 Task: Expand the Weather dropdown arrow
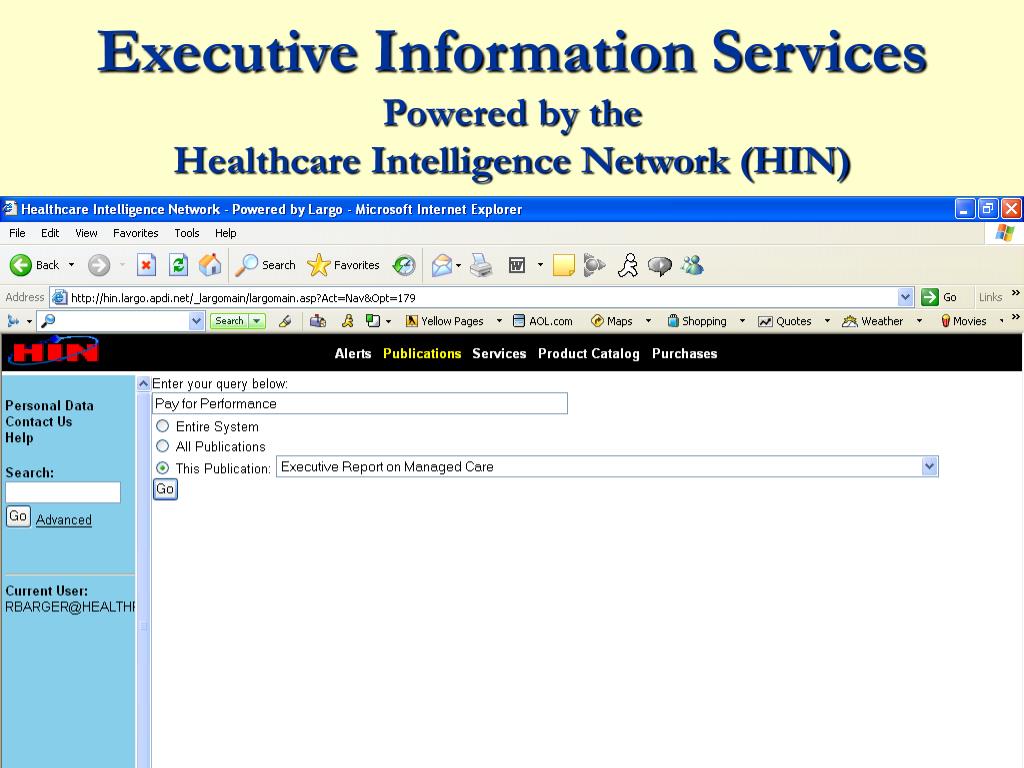(919, 321)
